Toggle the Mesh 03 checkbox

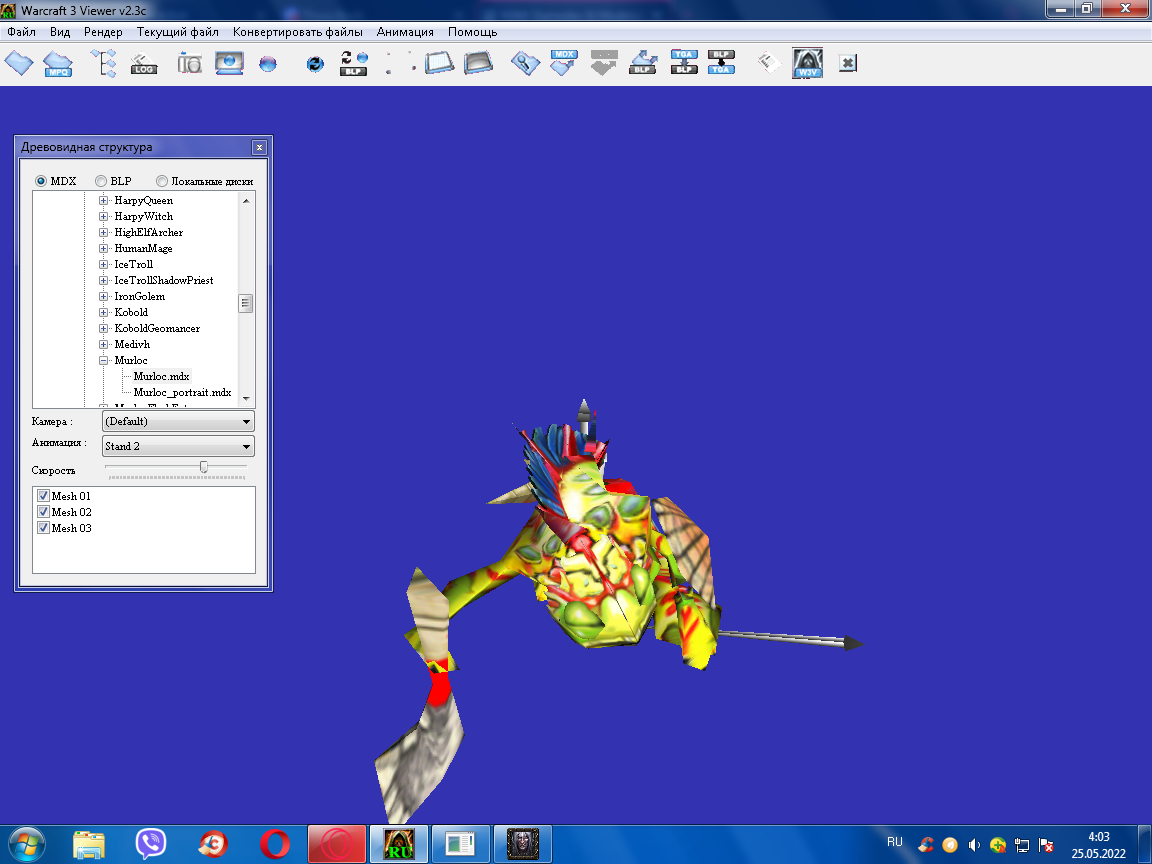[x=43, y=528]
